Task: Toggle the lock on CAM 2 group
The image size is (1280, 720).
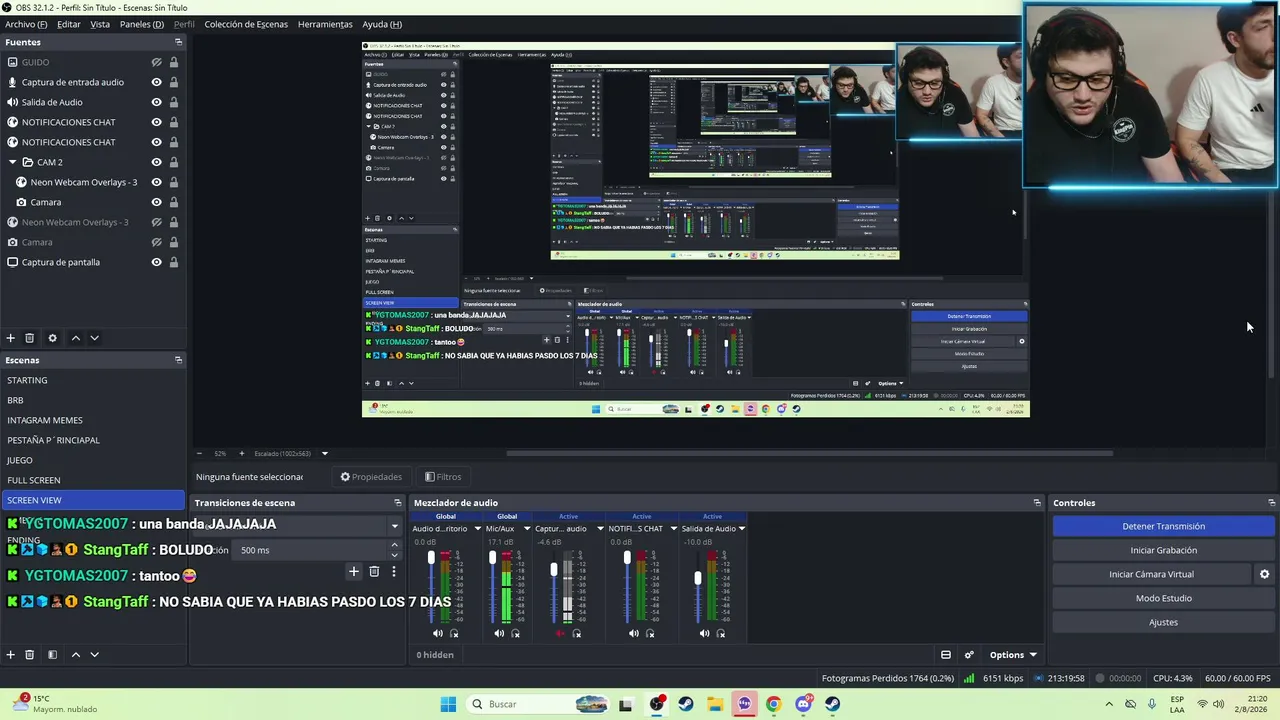Action: [x=174, y=162]
